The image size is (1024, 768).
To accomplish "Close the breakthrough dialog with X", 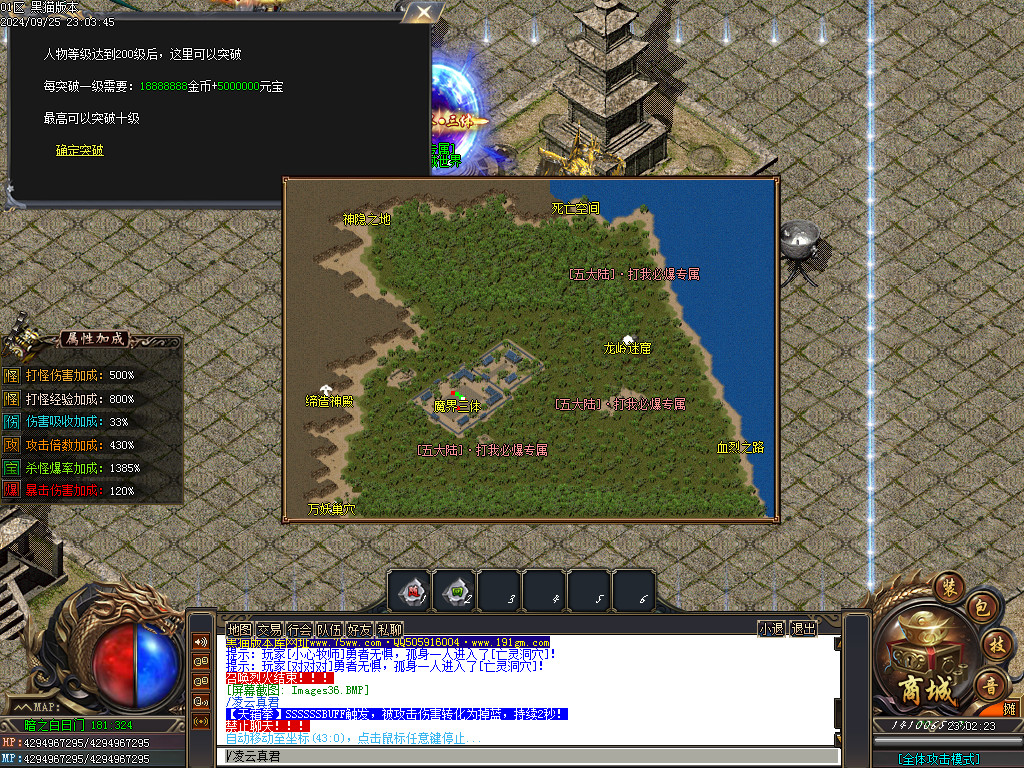I will pyautogui.click(x=424, y=12).
